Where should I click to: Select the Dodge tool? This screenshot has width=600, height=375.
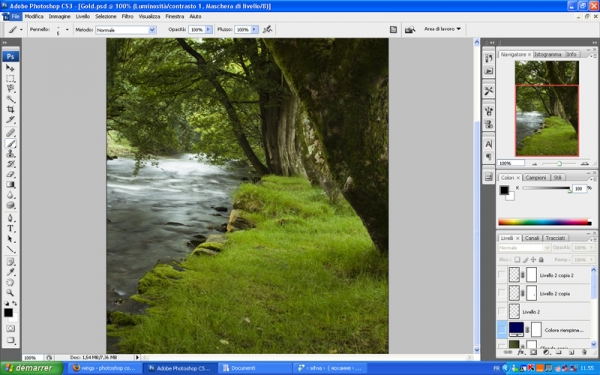point(10,205)
